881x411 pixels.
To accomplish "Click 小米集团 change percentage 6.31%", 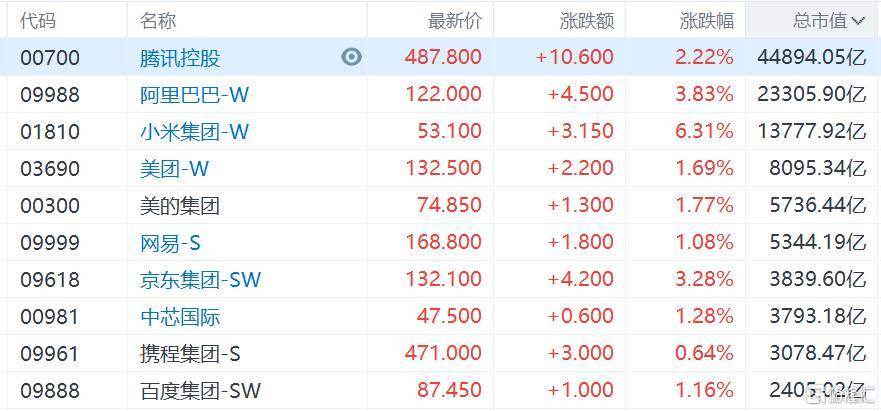I will pos(707,132).
